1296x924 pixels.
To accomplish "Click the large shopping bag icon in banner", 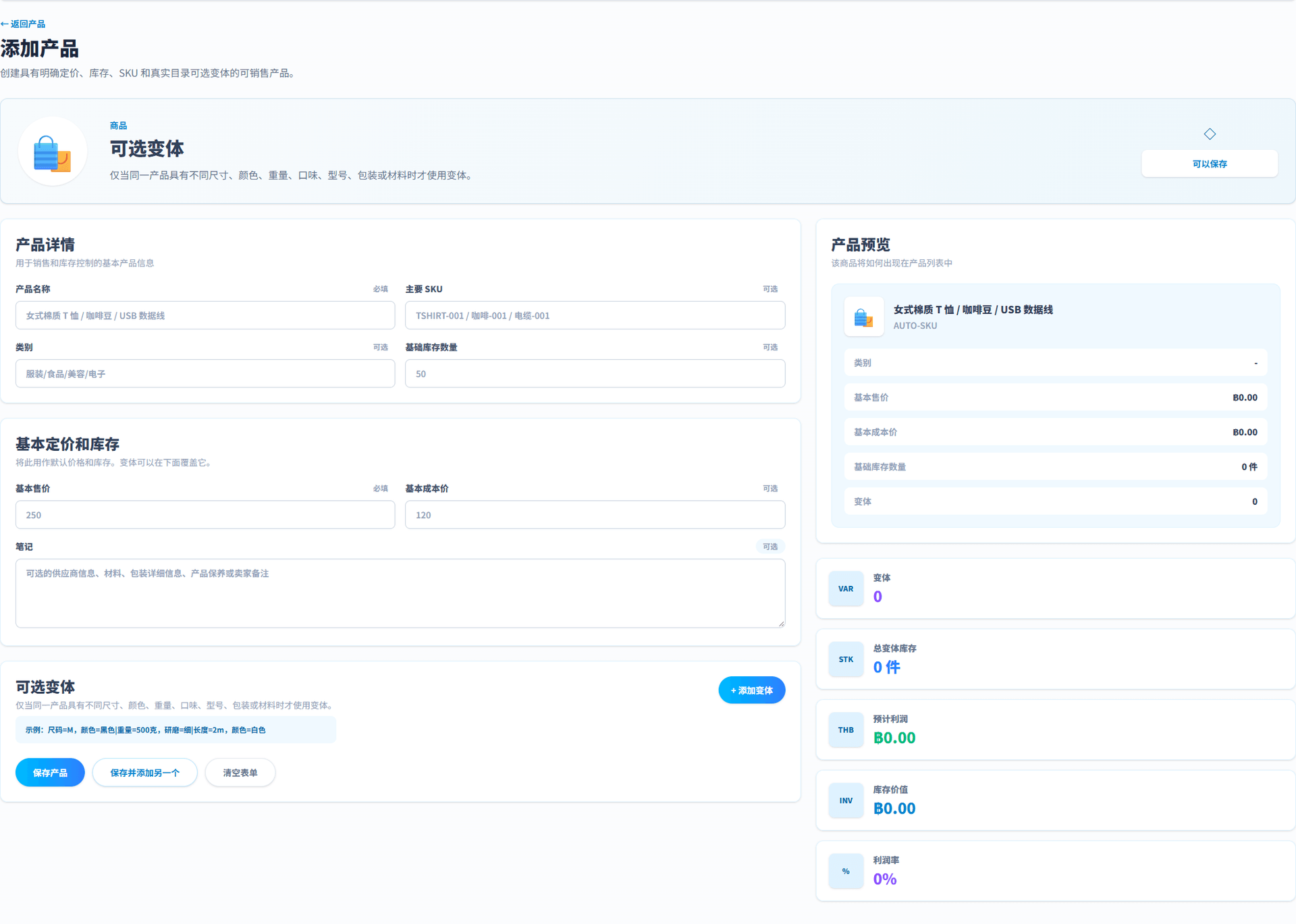I will (x=52, y=152).
